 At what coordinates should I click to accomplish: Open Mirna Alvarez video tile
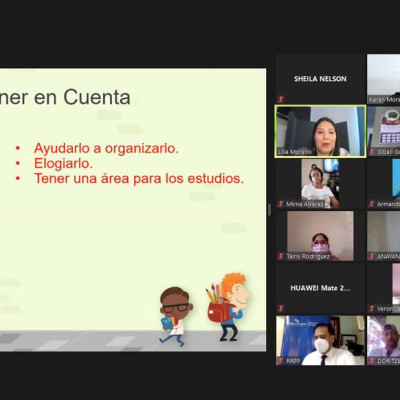click(x=321, y=184)
